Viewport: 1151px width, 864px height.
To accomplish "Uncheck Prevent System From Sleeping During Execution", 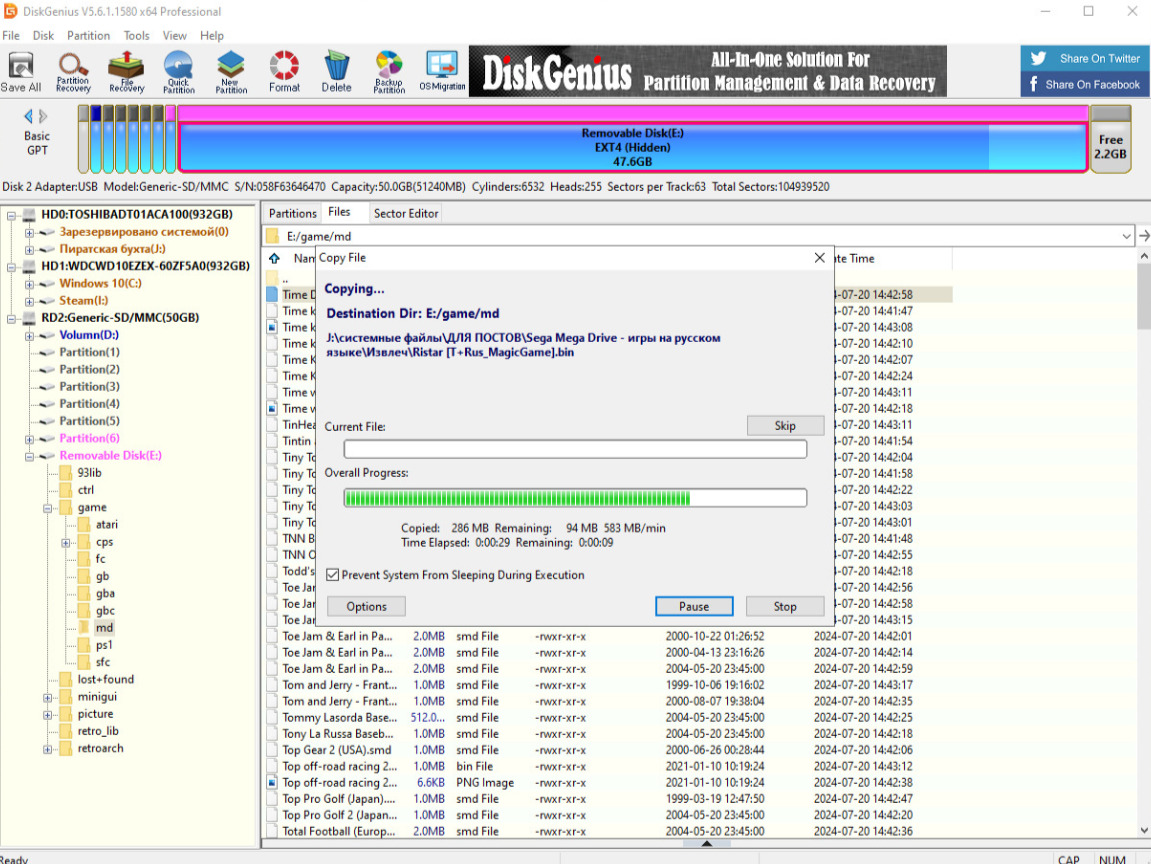I will point(334,575).
